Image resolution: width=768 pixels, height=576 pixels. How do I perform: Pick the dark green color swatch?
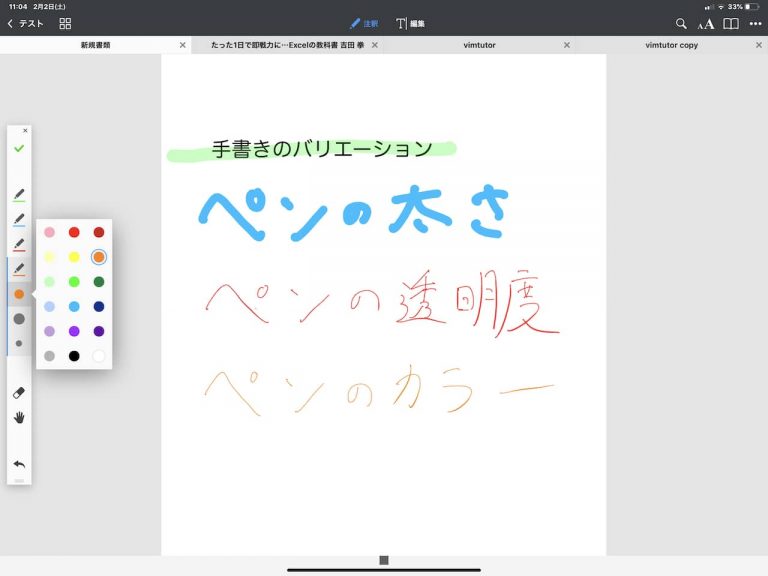[x=99, y=282]
